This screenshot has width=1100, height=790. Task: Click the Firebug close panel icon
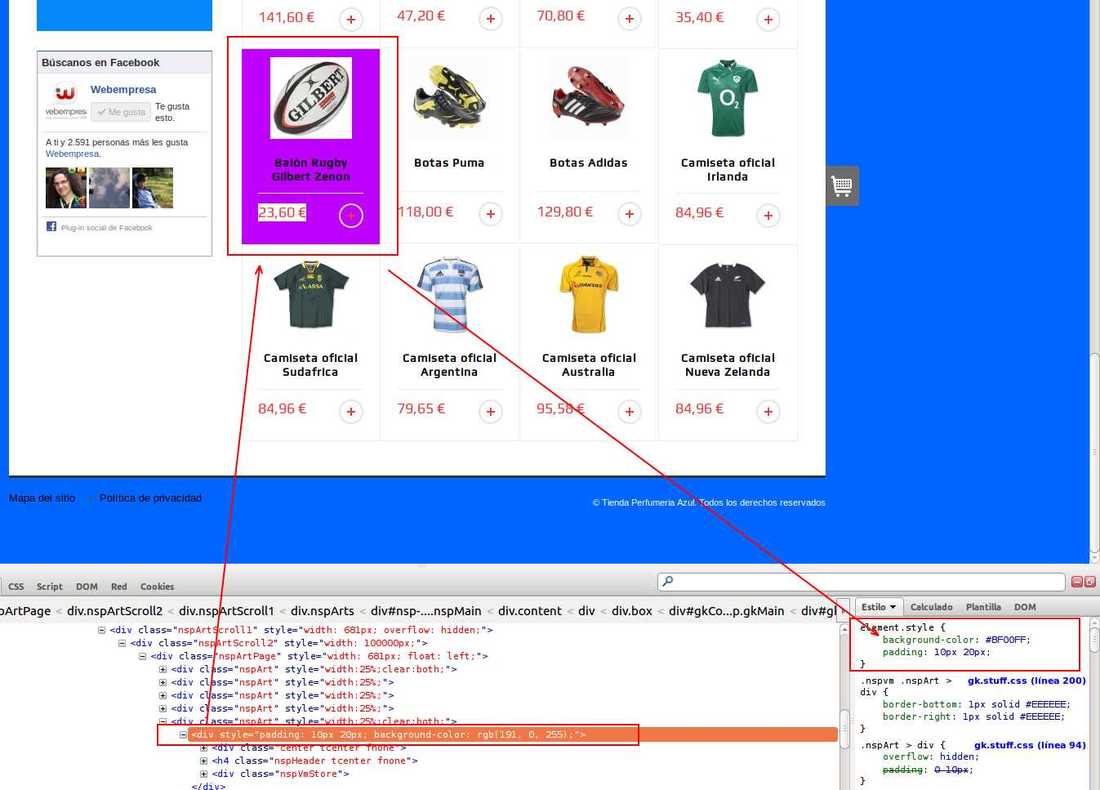(1089, 582)
